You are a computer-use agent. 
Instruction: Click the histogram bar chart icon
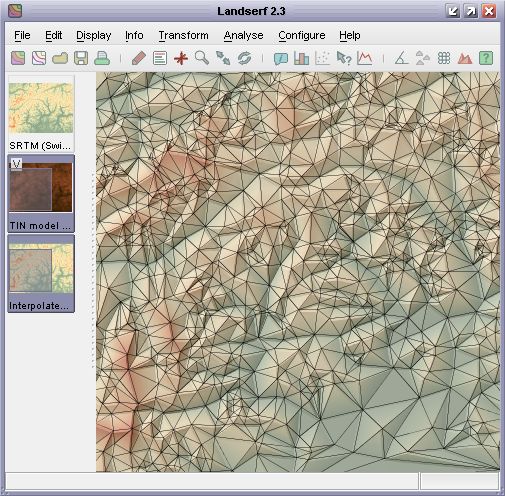click(x=301, y=59)
